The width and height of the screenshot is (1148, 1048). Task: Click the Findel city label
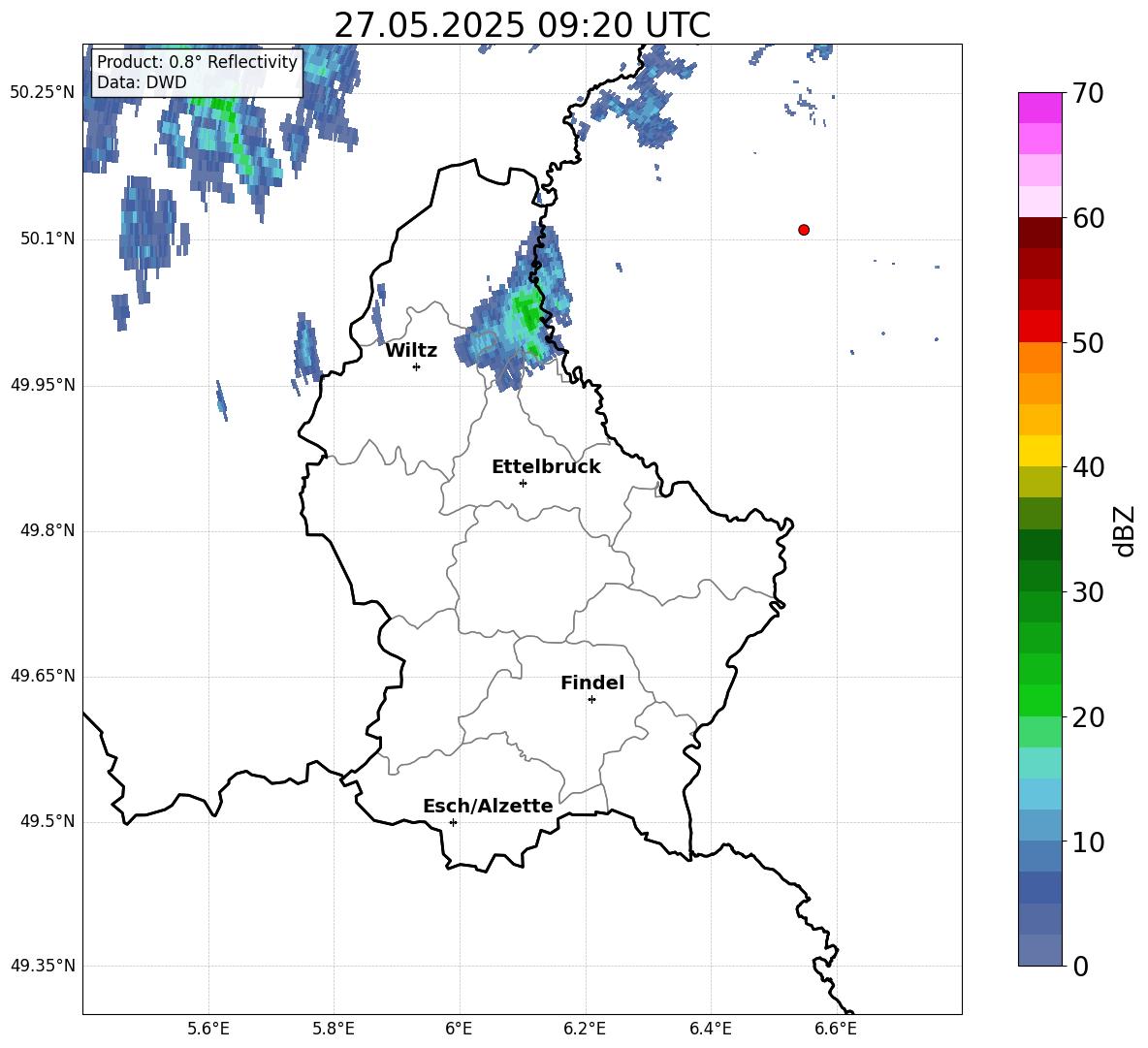(x=592, y=683)
